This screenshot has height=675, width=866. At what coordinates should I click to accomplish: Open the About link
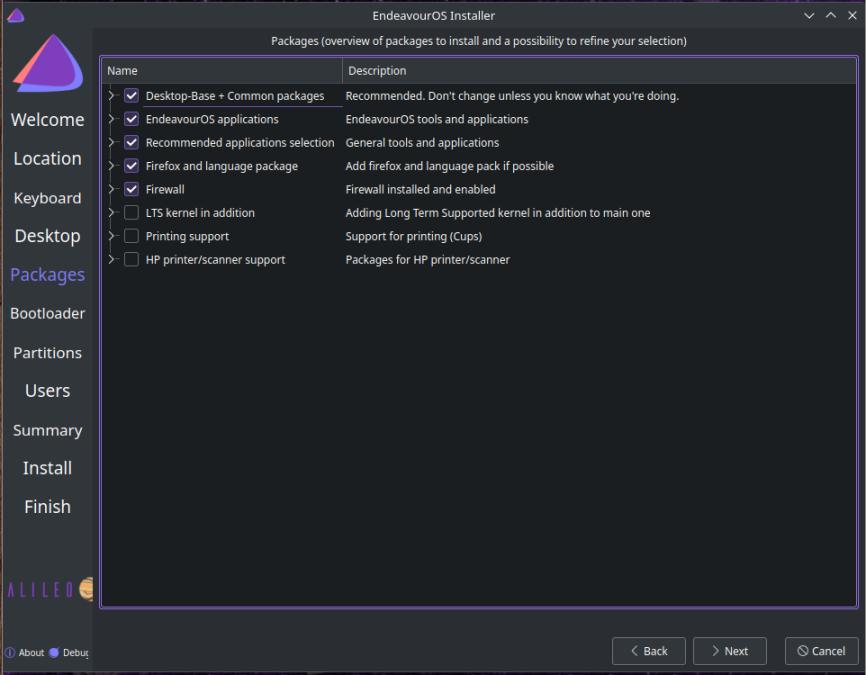tap(31, 652)
